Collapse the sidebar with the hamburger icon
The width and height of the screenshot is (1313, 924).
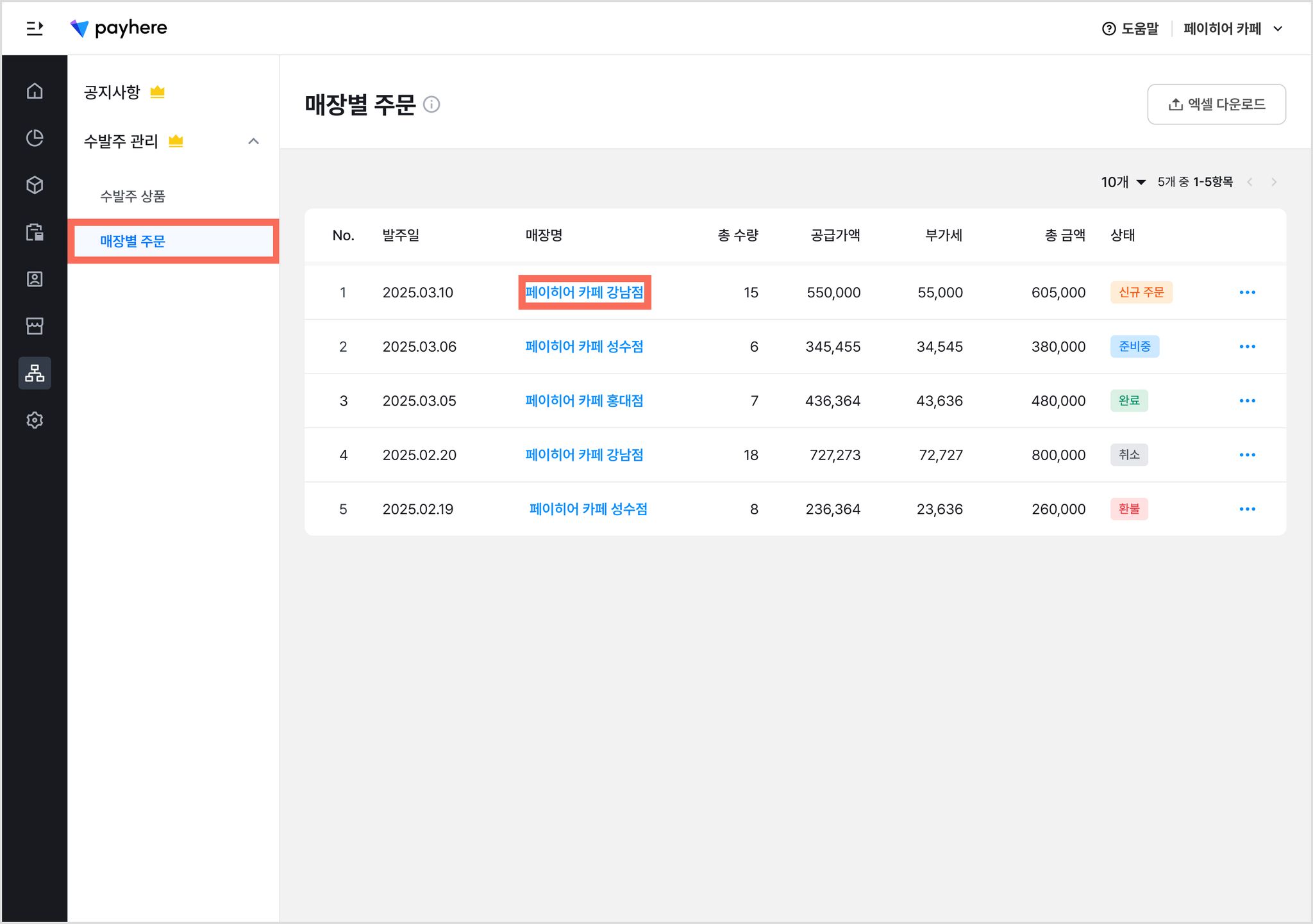35,28
